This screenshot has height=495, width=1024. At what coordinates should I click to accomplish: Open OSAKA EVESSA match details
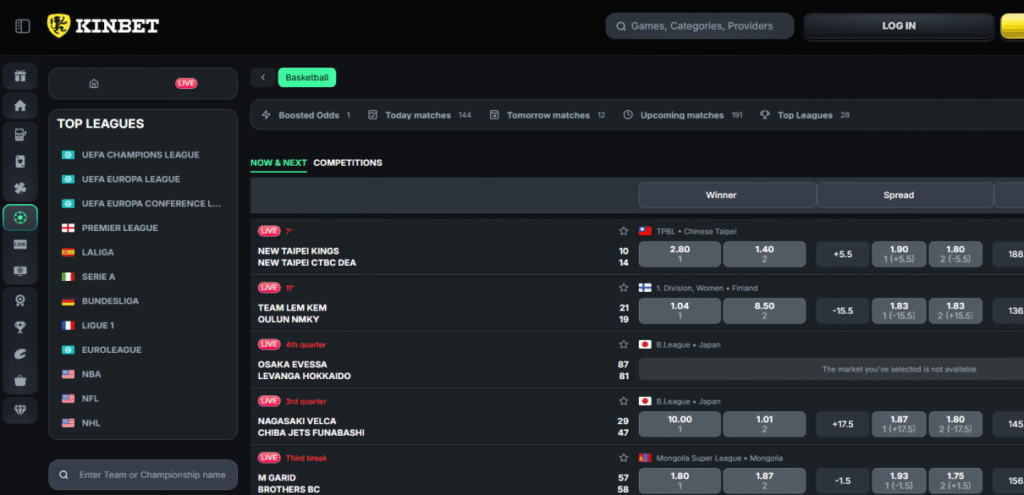click(x=293, y=364)
